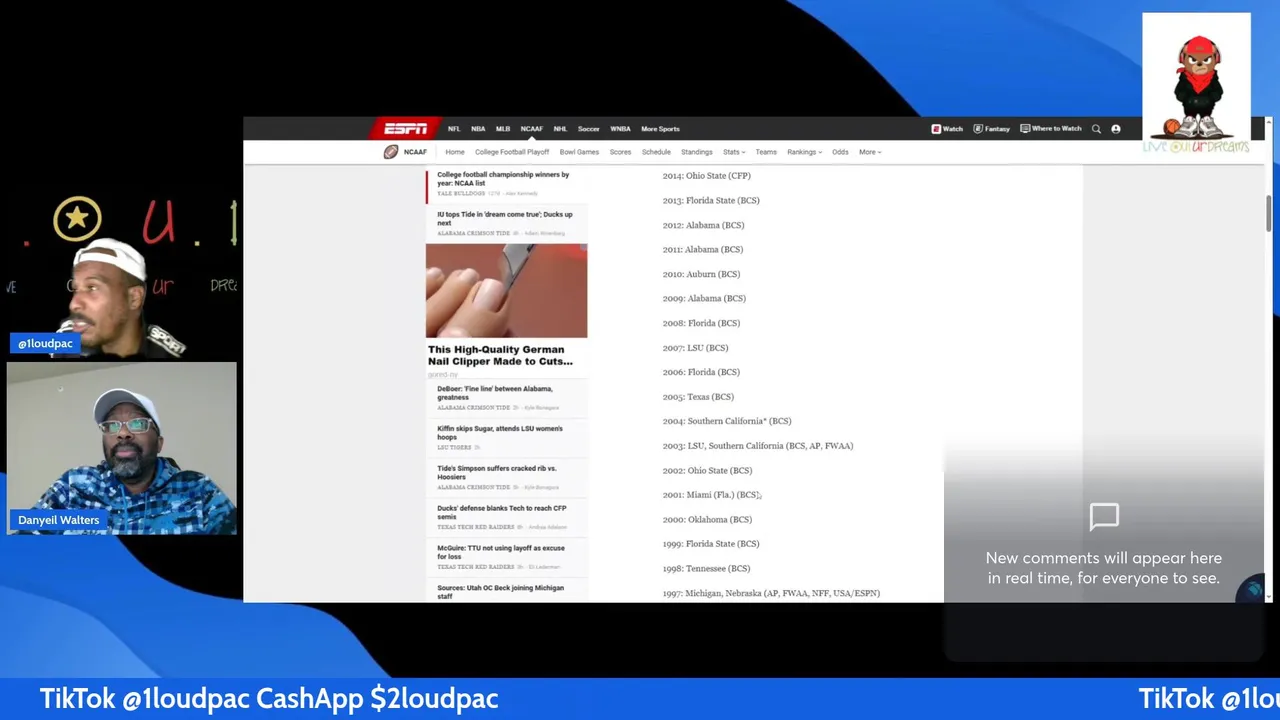Open 'IU tops Tide in dream come true' article

(x=505, y=218)
